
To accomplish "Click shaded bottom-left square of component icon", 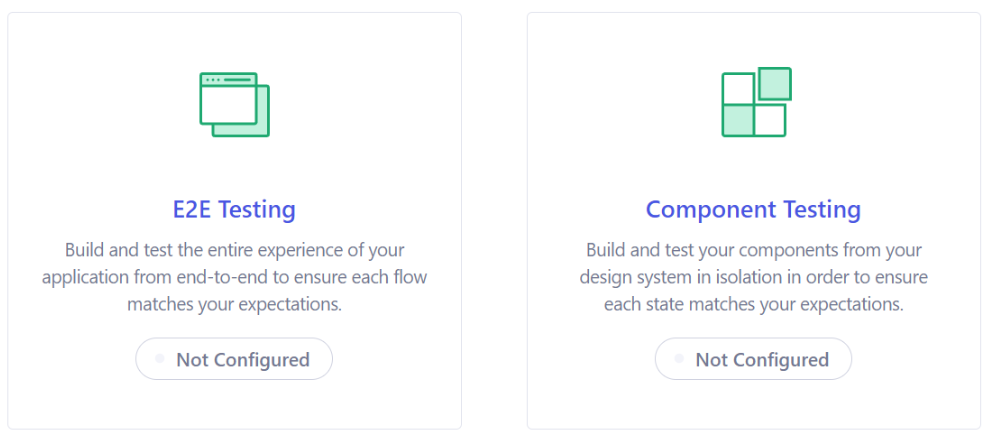I will 738,120.
